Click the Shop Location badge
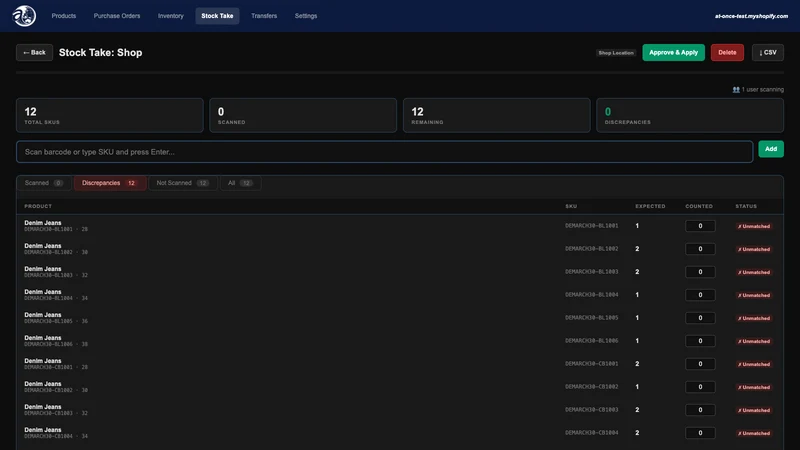Viewport: 800px width, 450px height. click(616, 53)
